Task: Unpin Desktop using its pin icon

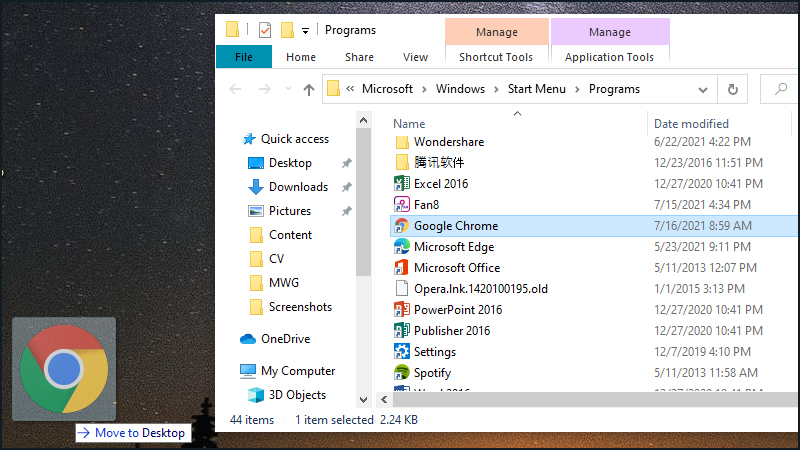Action: pos(346,163)
